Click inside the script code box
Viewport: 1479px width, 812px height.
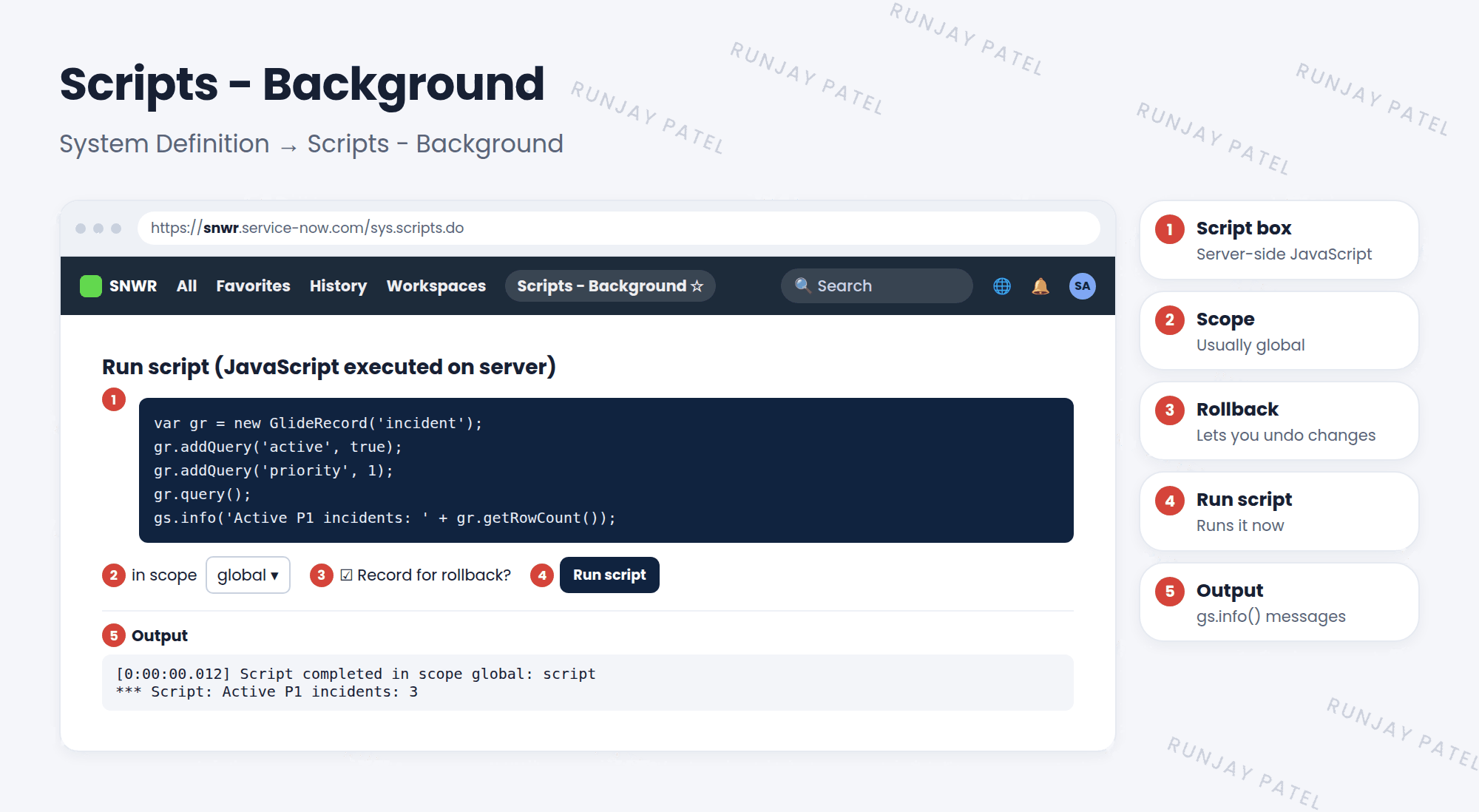pyautogui.click(x=606, y=470)
